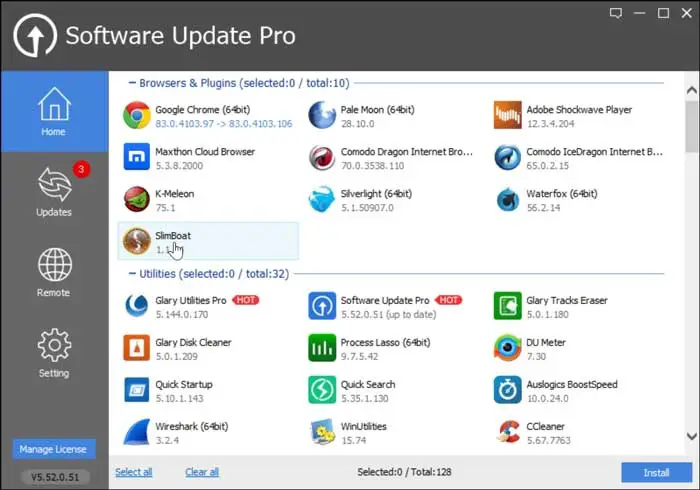Click the Auslogics BoostSpeed name text

[x=572, y=384]
